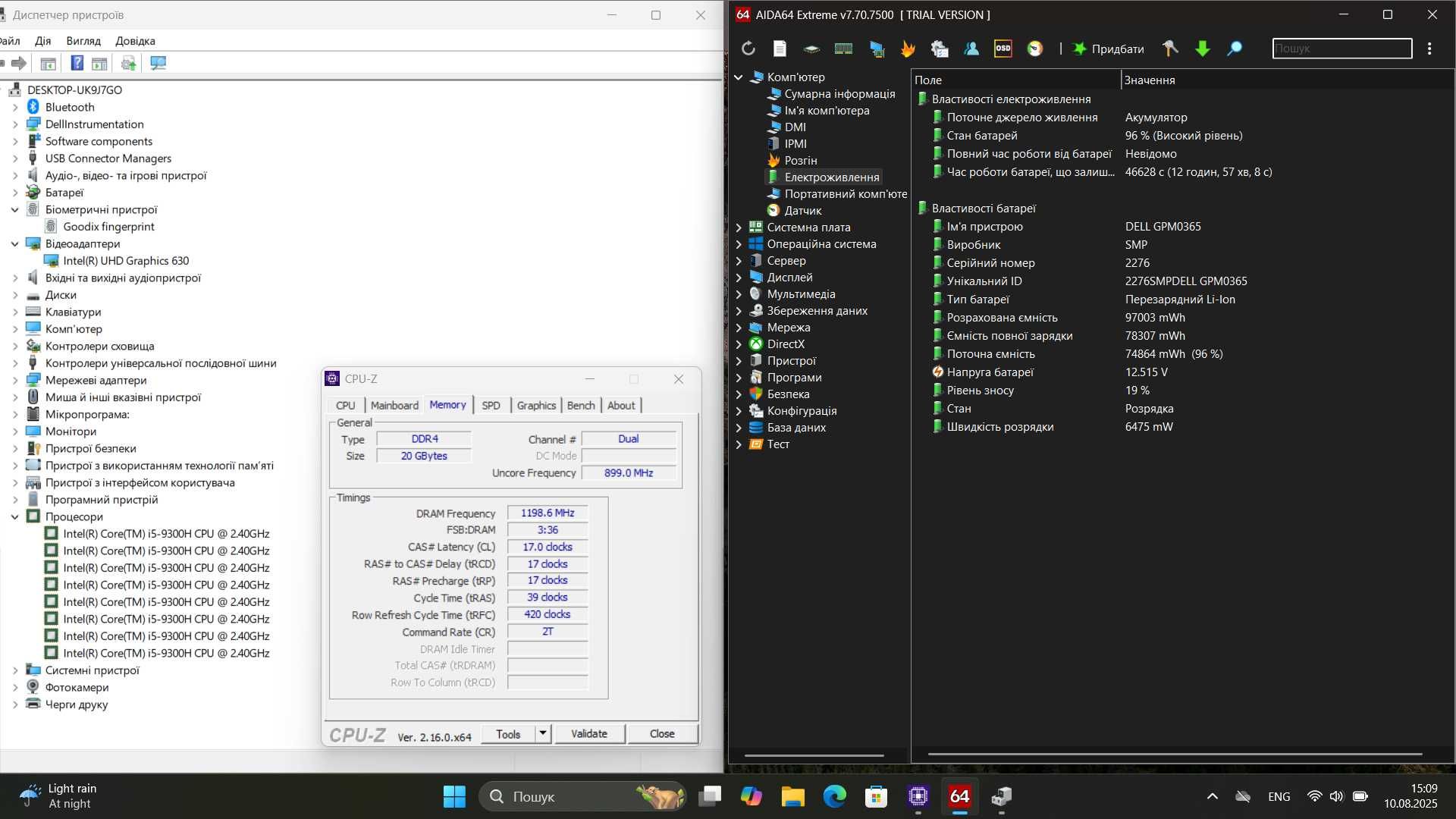The image size is (1456, 819).
Task: Click the CPU-Z taskbar icon
Action: pos(918,796)
